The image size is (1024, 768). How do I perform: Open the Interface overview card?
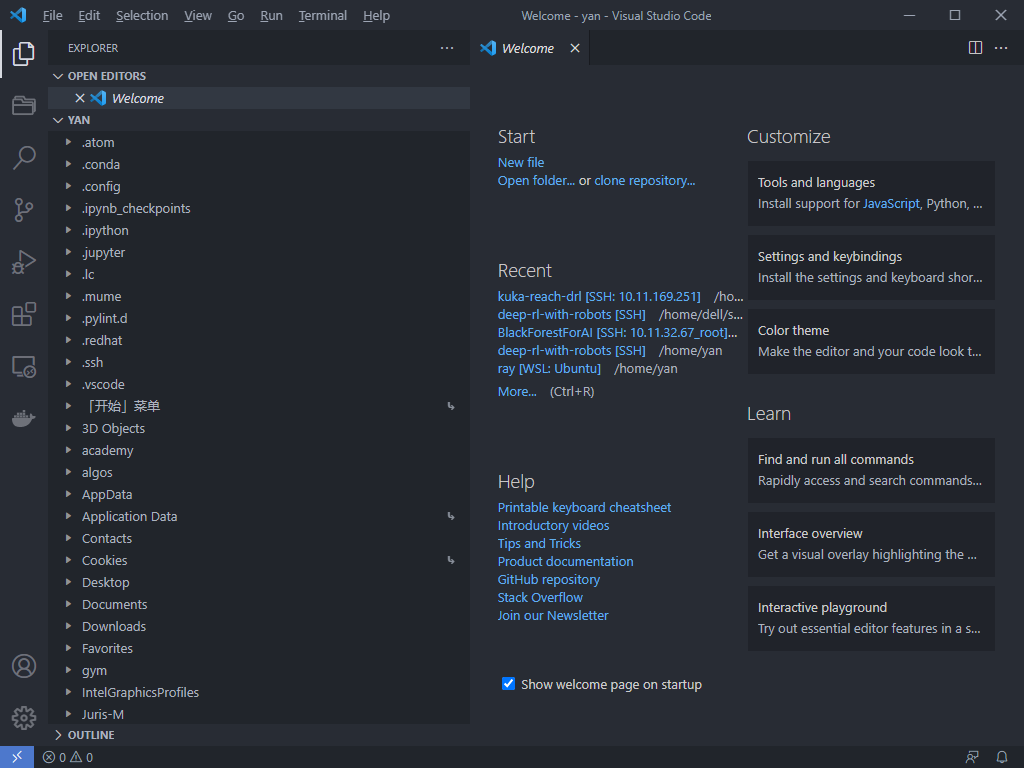point(871,544)
